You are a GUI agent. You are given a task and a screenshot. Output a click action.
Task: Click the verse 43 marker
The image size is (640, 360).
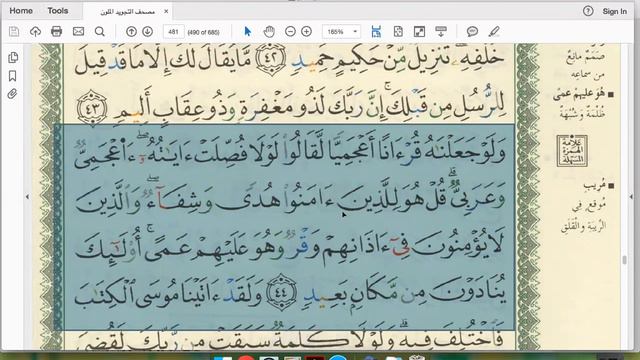pos(92,108)
